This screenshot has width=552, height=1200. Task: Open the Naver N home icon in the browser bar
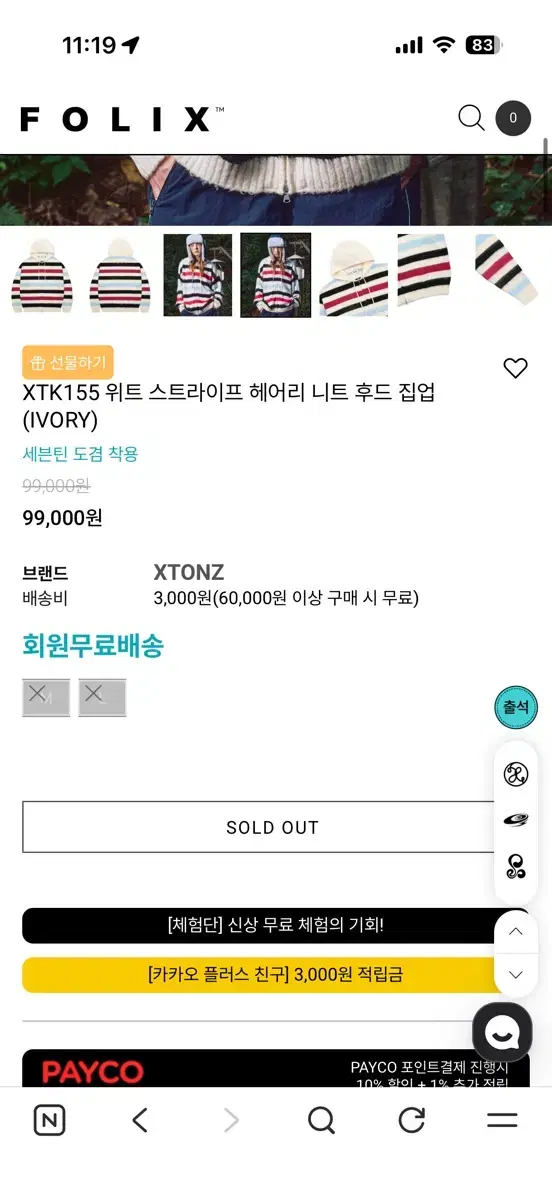pyautogui.click(x=49, y=1120)
